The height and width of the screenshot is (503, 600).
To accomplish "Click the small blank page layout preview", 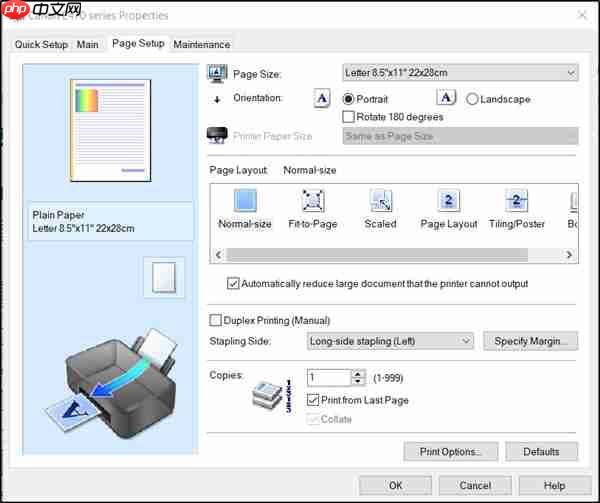I will 164,277.
